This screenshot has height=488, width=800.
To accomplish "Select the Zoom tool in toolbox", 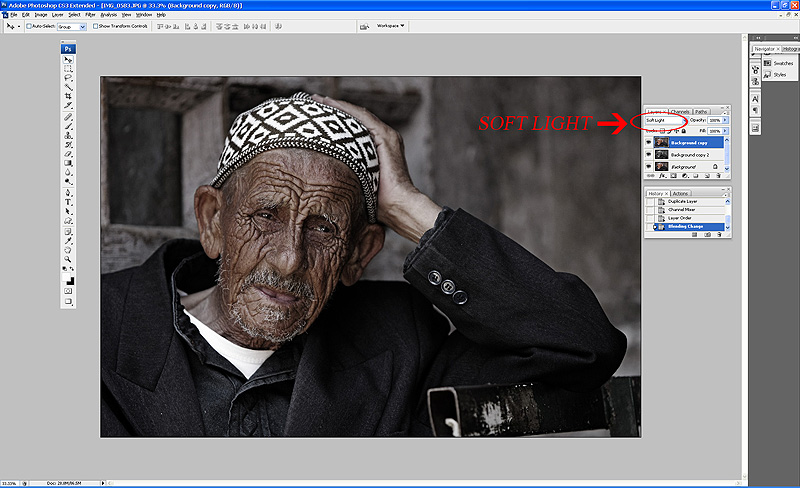I will click(68, 257).
